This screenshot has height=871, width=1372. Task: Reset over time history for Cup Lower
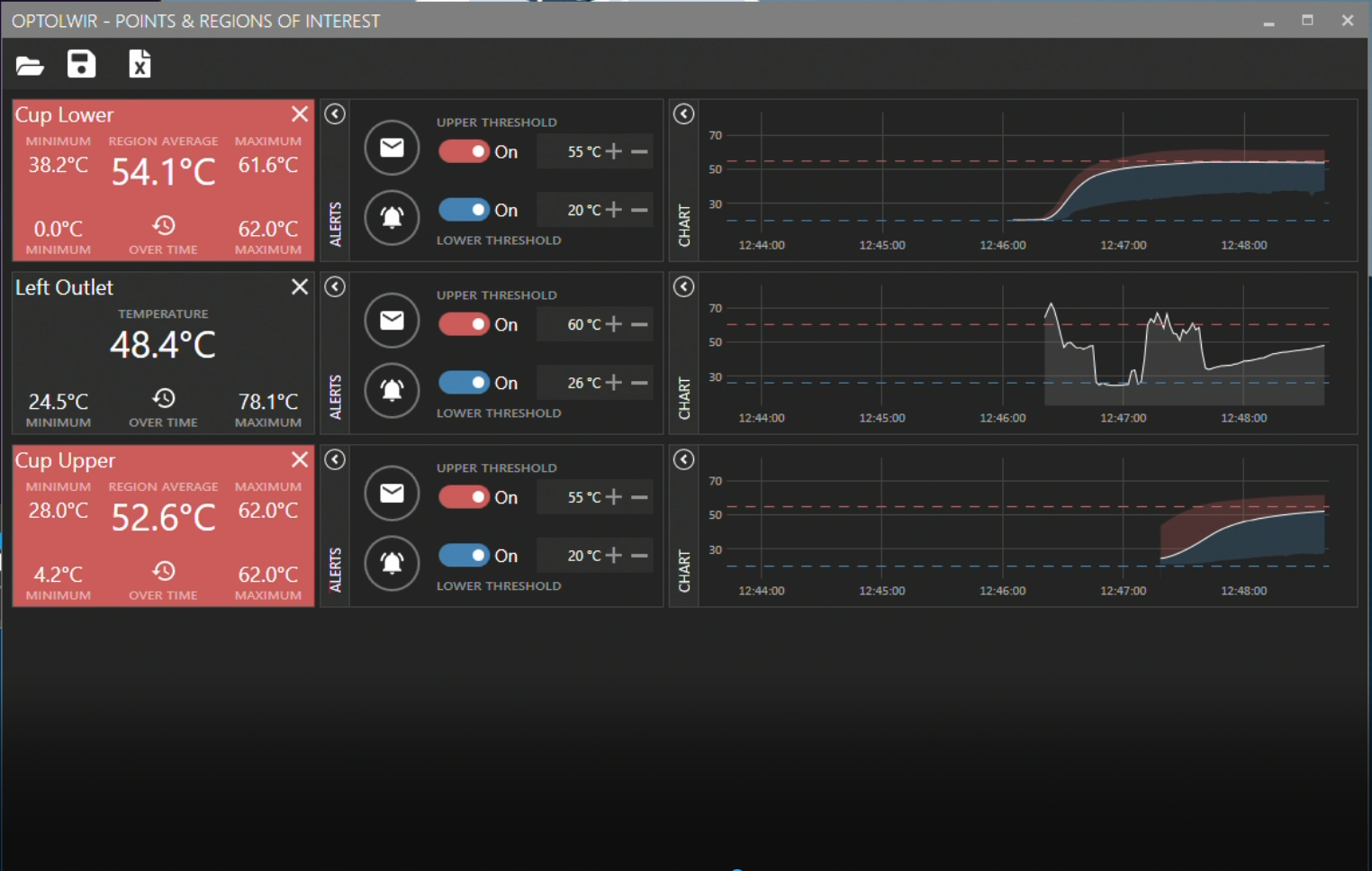tap(163, 226)
